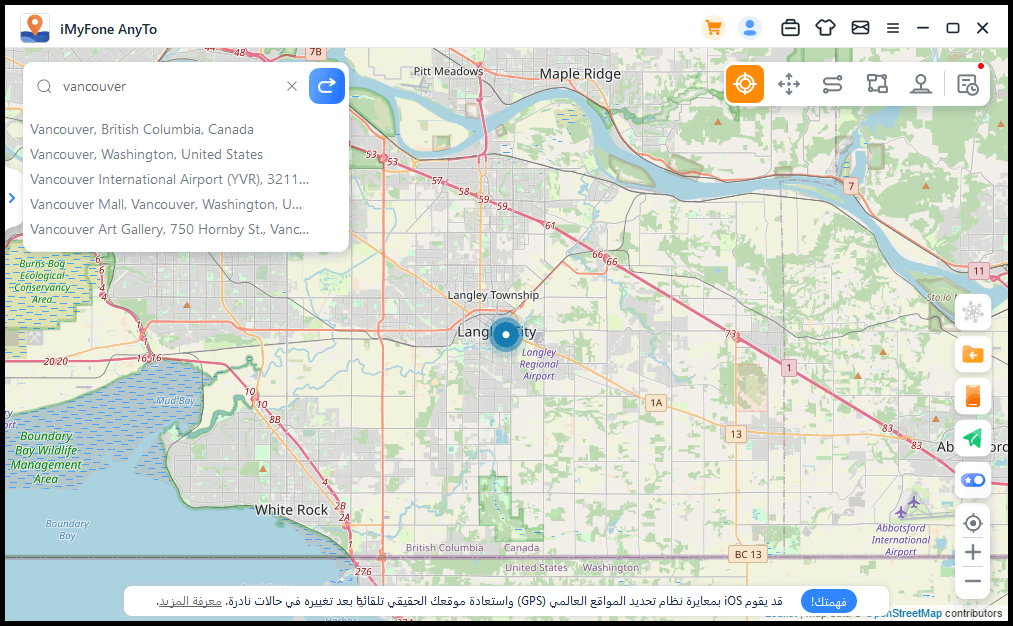Zoom in the map with plus
1013x626 pixels.
[972, 552]
